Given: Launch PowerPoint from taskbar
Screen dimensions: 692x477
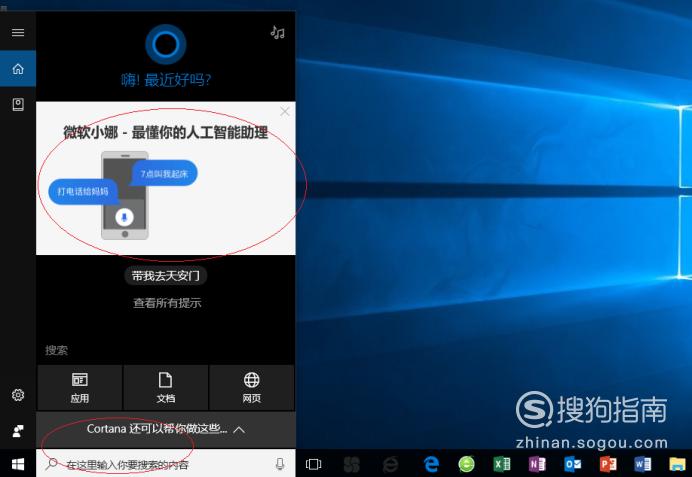Looking at the screenshot, I should 608,464.
